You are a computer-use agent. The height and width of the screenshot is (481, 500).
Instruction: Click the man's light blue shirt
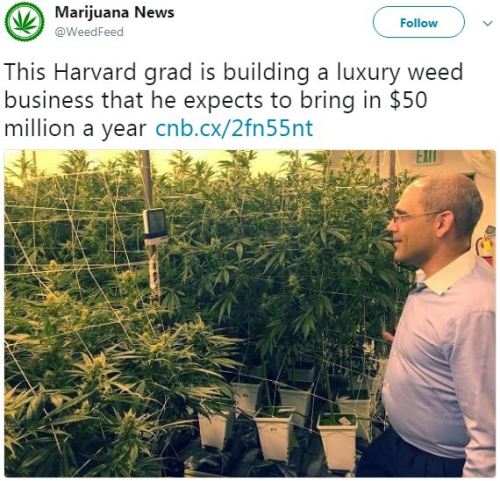[x=443, y=358]
